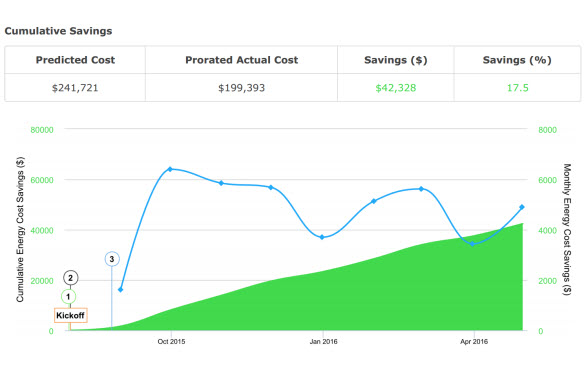586x373 pixels.
Task: Click the low data point above Apr 2016
Action: point(472,244)
